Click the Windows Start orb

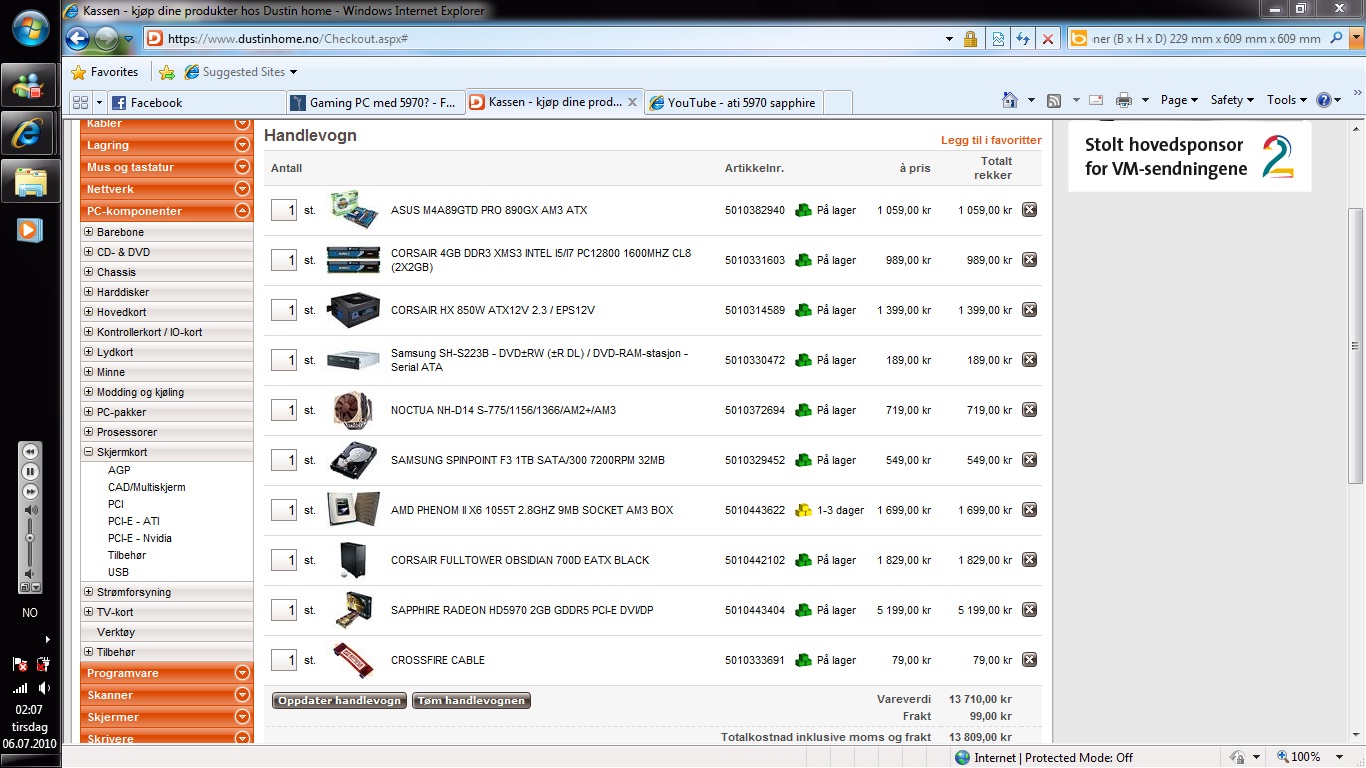[30, 29]
